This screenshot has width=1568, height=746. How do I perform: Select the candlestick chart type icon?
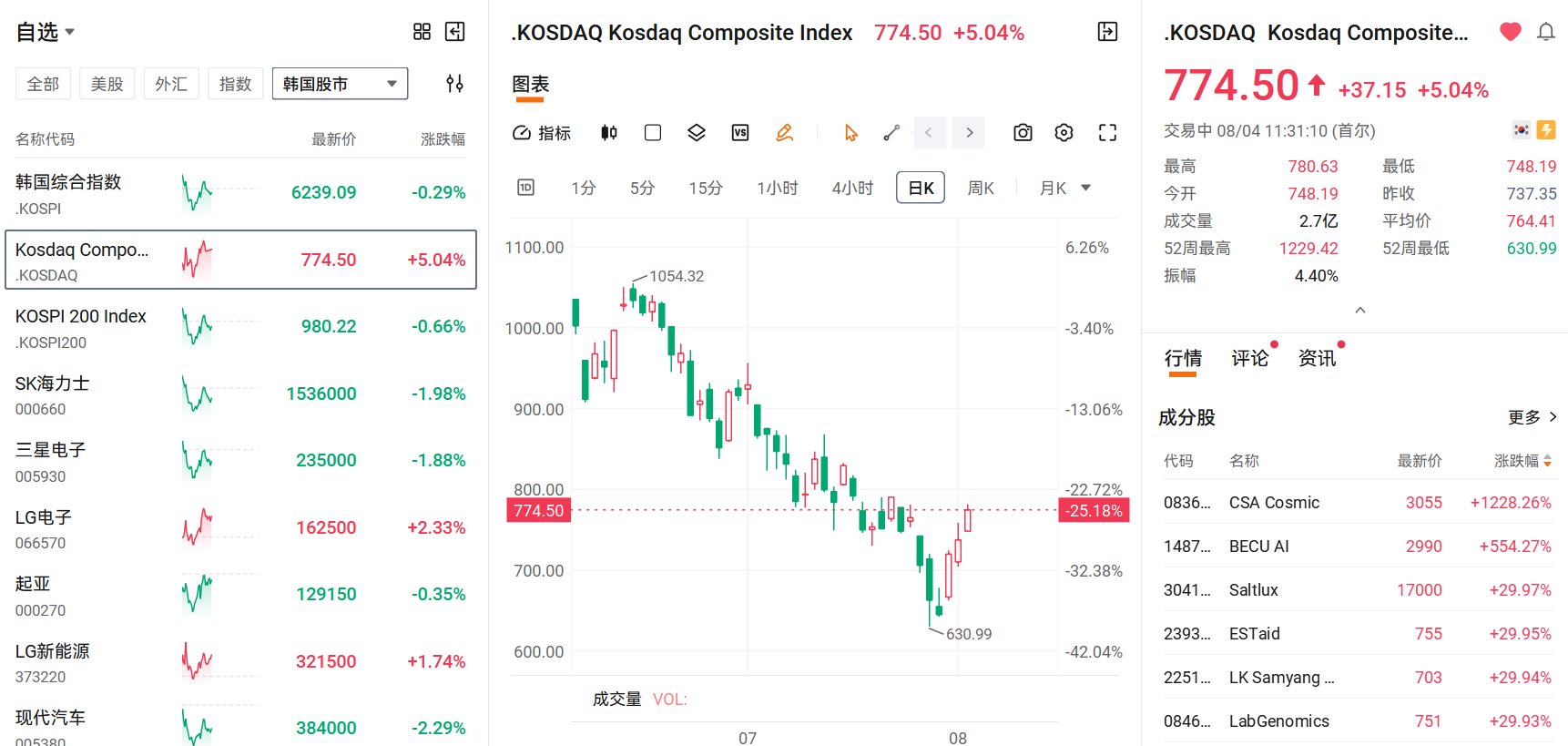point(609,133)
